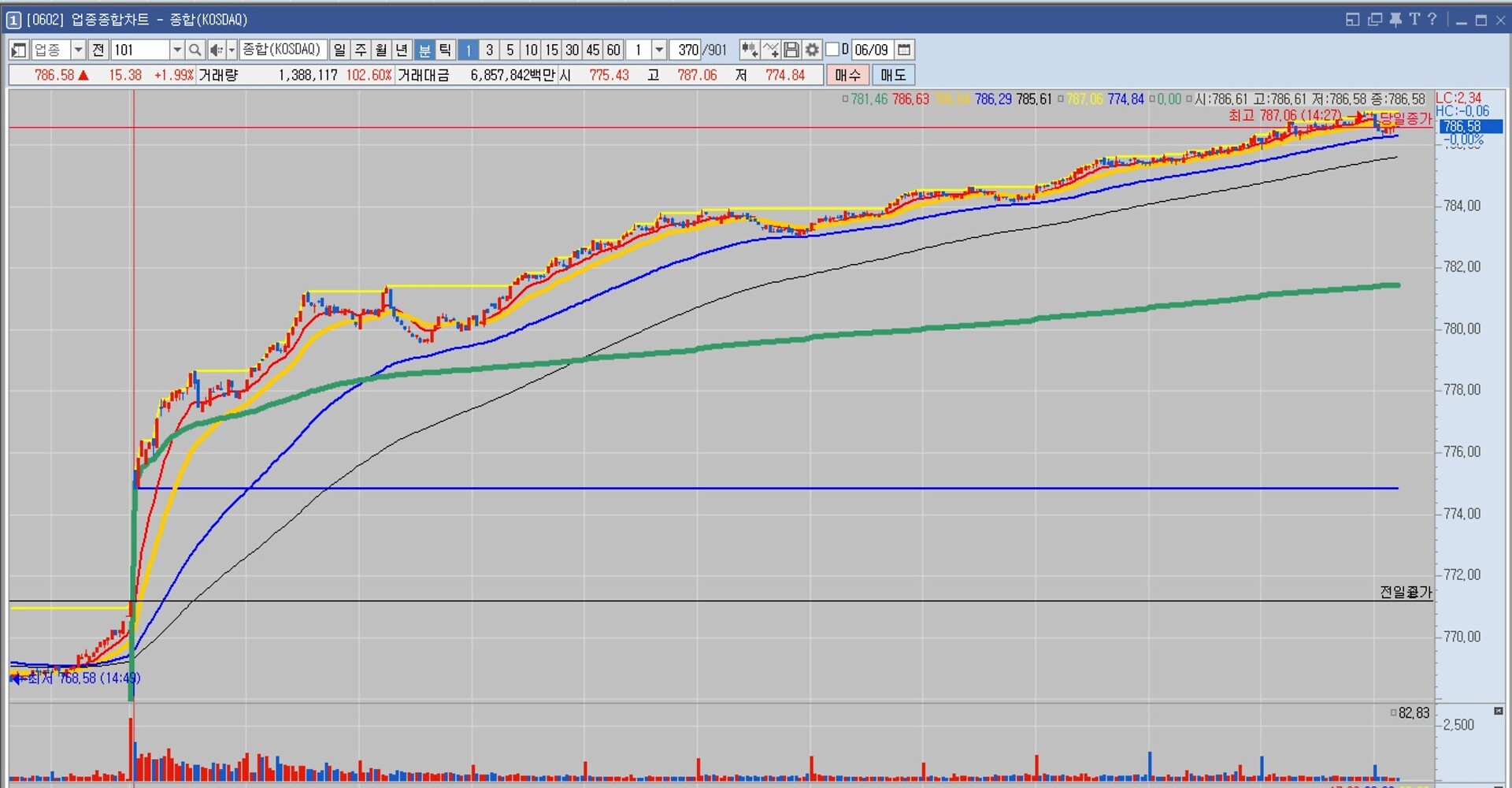Expand the 업종 category dropdown
The width and height of the screenshot is (1512, 788).
point(78,50)
